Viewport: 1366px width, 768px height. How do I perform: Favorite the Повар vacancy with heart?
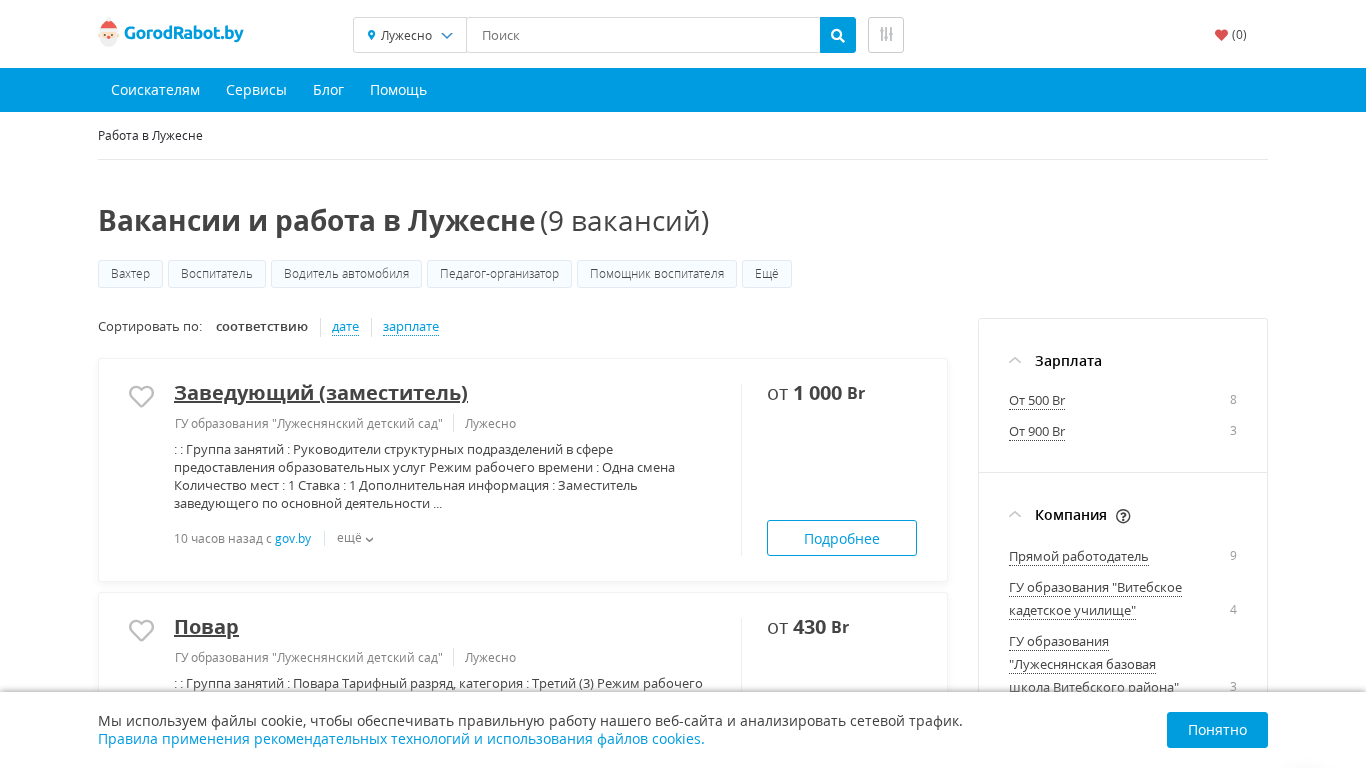[142, 631]
